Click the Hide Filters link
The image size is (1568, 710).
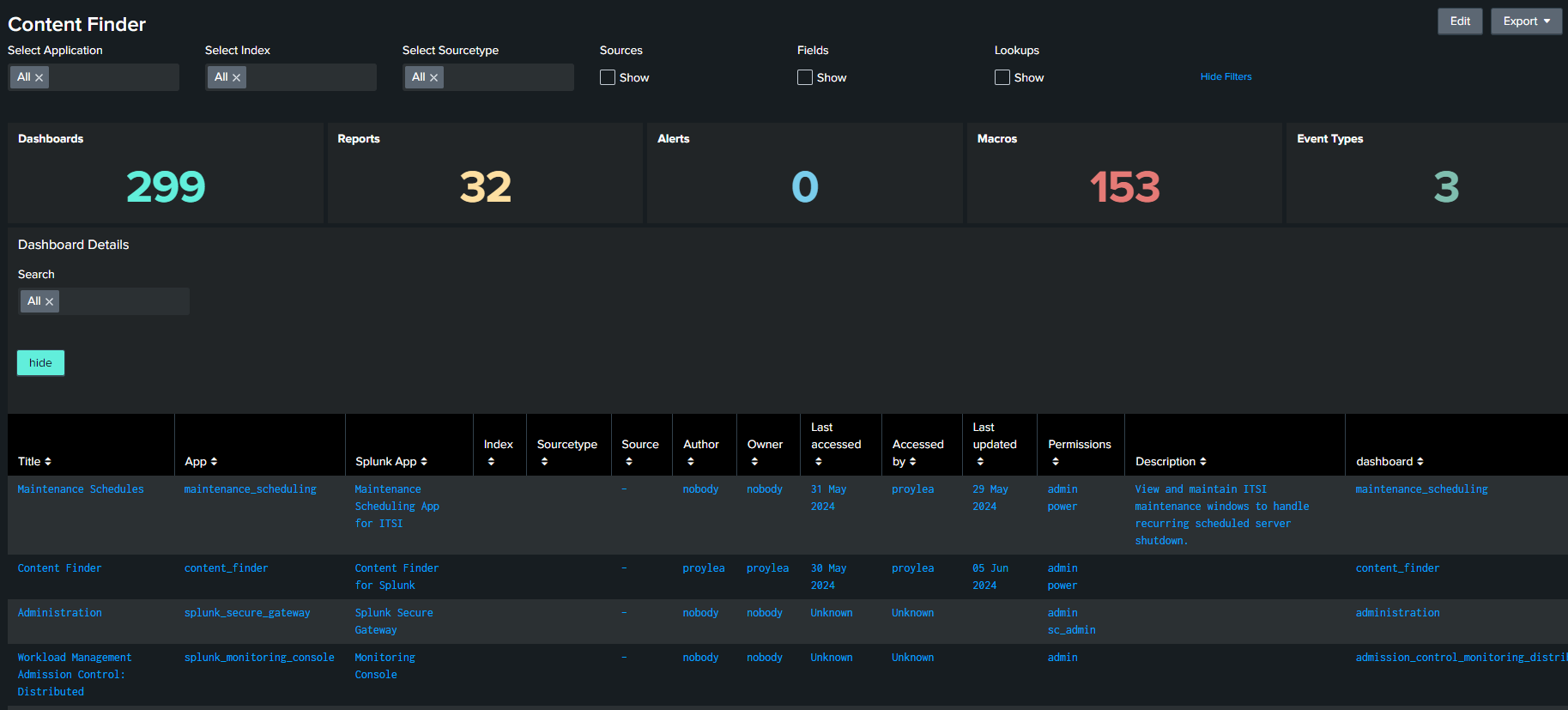(1226, 76)
